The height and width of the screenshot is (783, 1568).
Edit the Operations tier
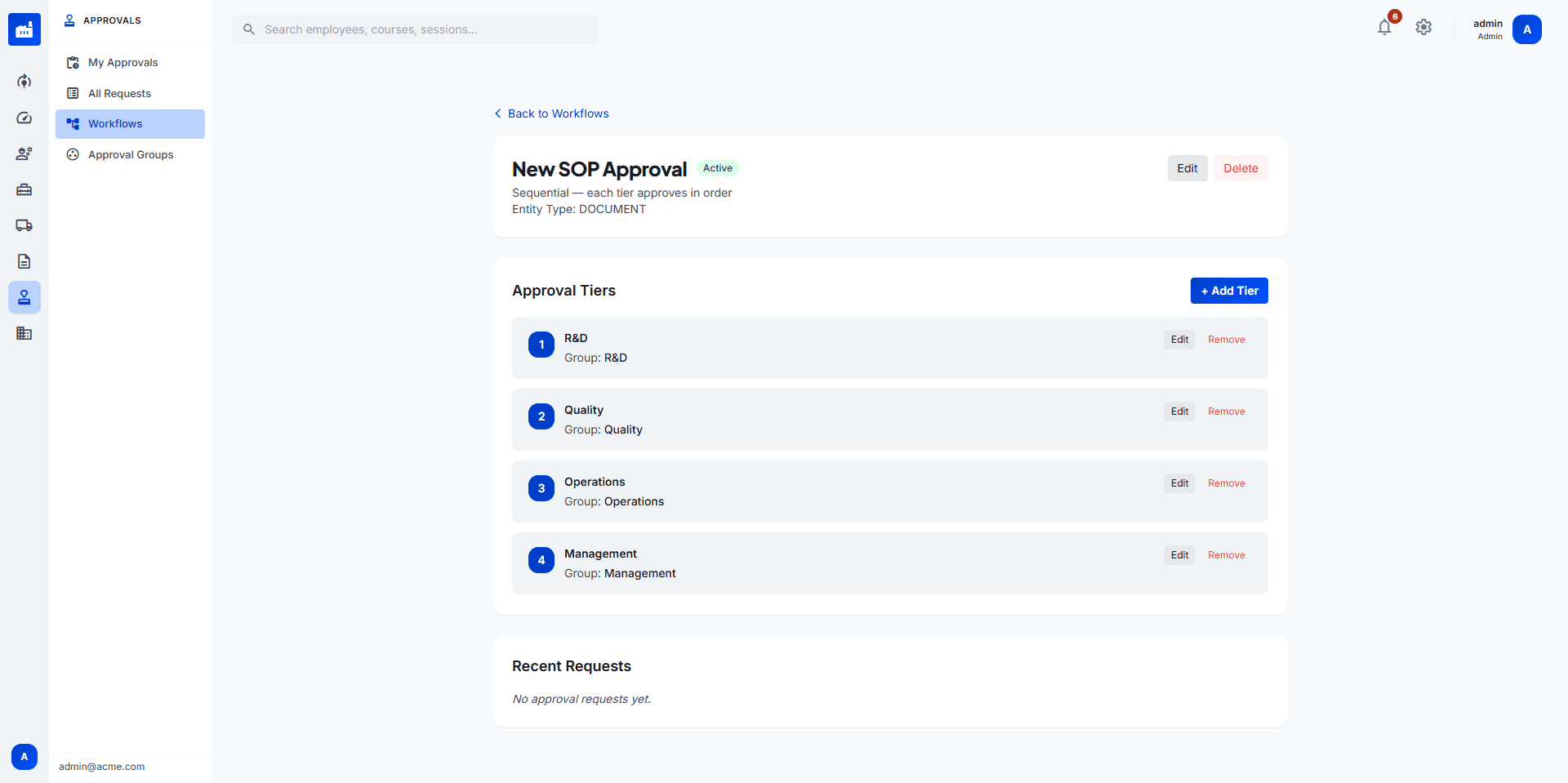coord(1179,483)
